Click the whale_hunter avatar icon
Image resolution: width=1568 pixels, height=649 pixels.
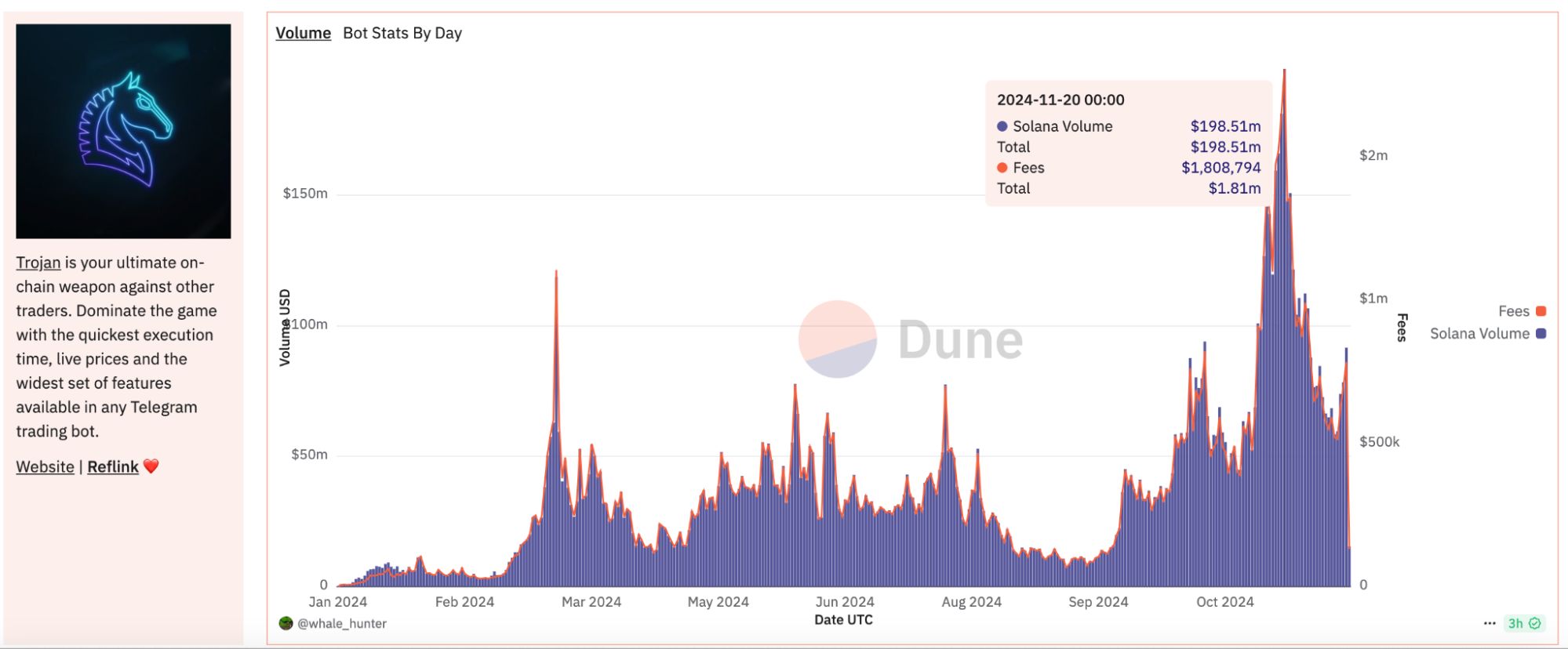(286, 623)
